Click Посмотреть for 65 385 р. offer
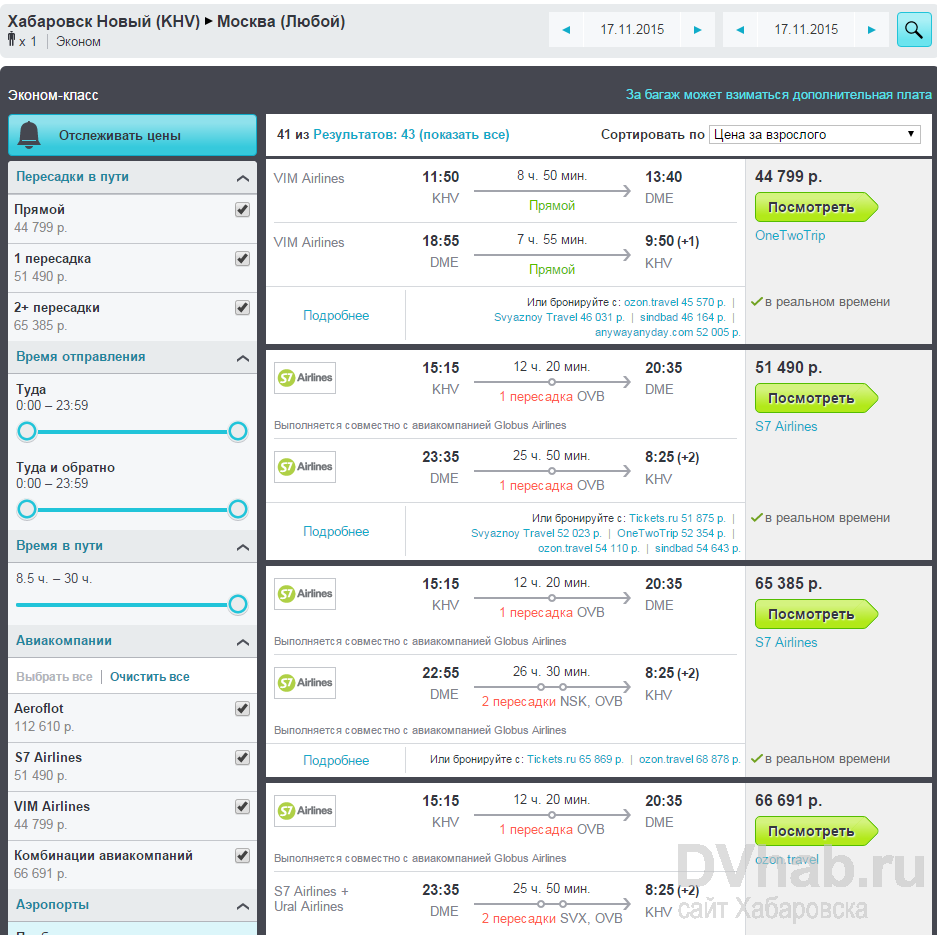 coord(816,614)
